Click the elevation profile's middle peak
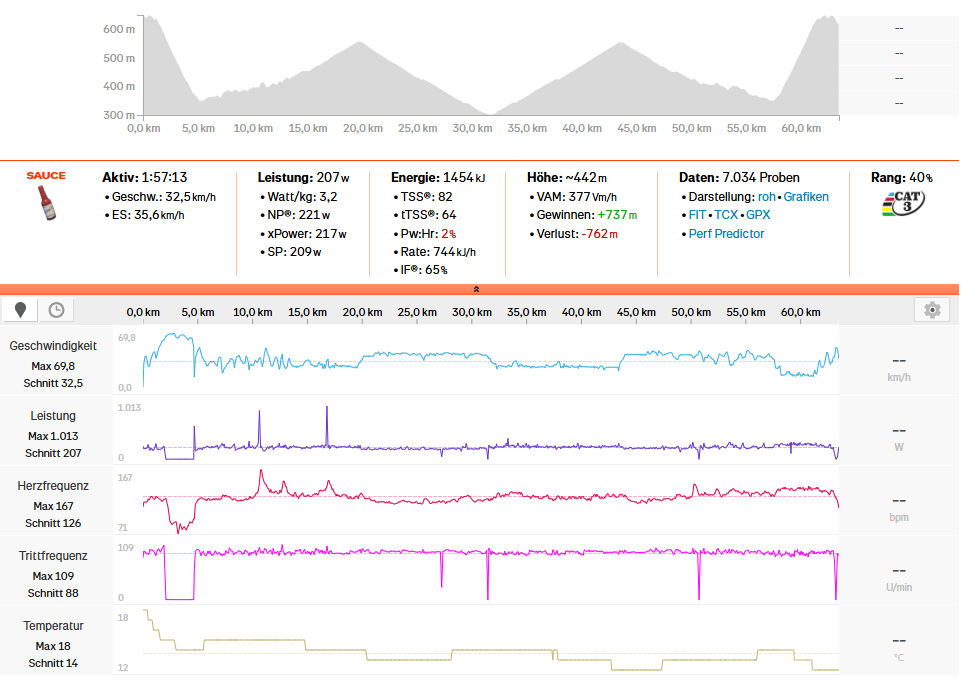Screen dimensions: 963x681 click(x=360, y=43)
